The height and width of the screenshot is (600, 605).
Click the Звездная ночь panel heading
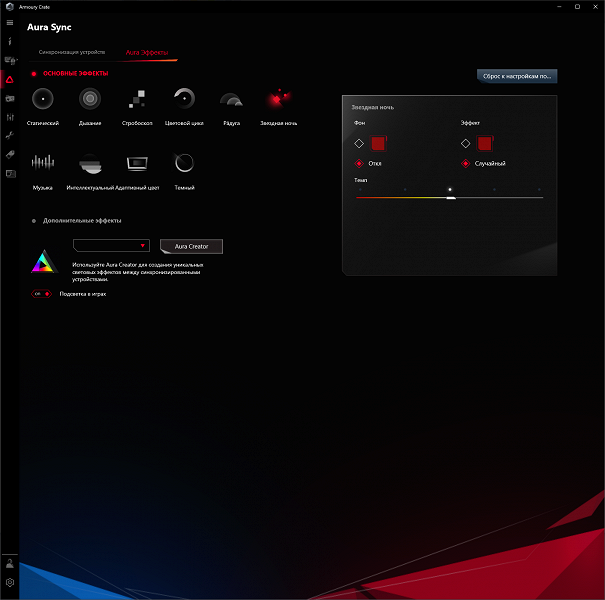[373, 107]
